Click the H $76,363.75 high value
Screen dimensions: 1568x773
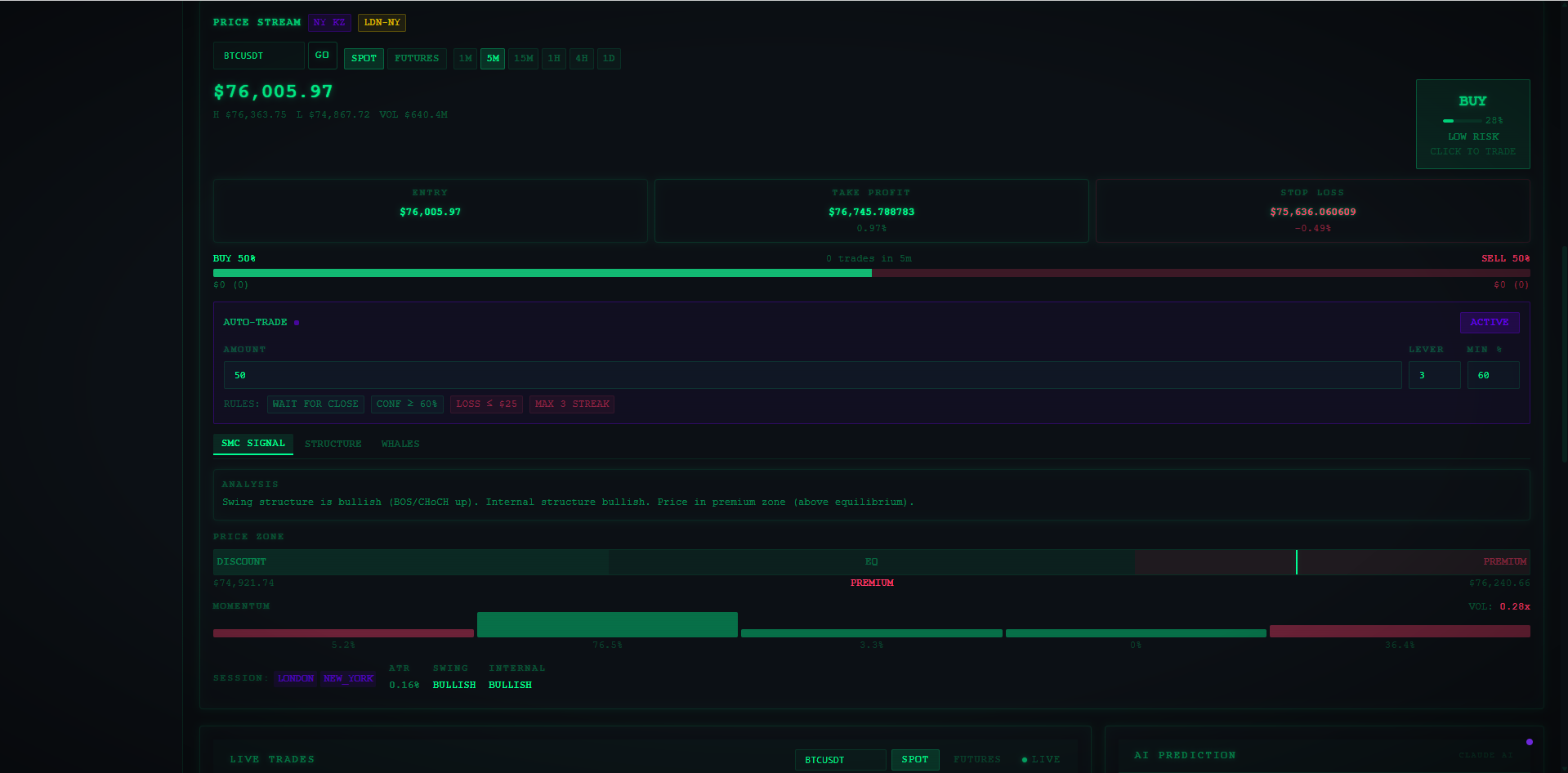click(x=250, y=115)
